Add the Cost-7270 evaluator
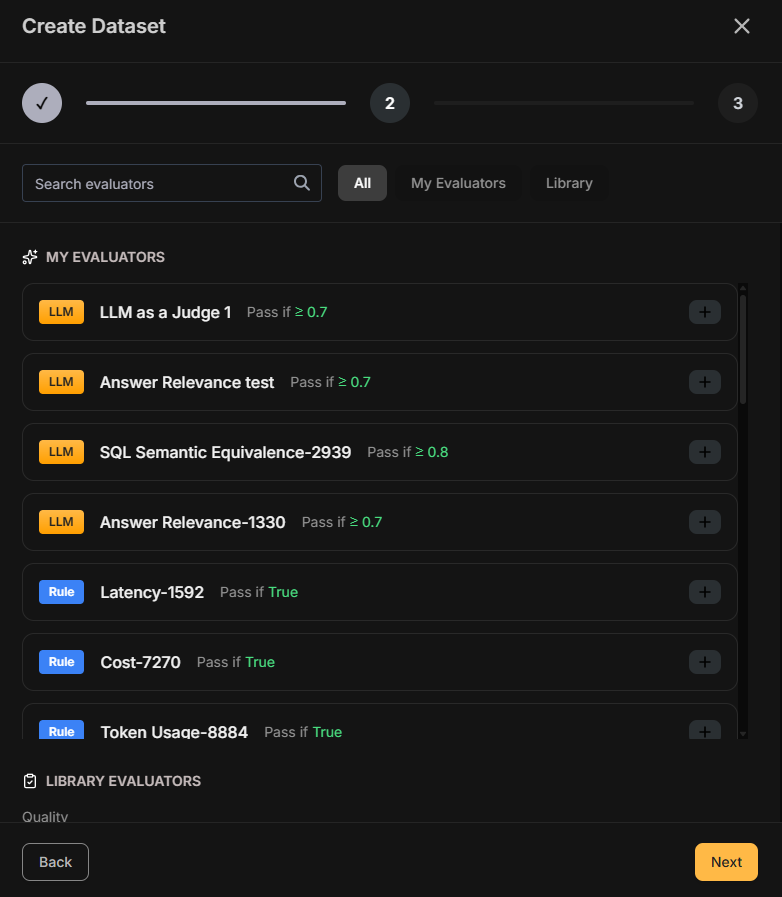Screen dimensions: 782x897 pos(704,662)
